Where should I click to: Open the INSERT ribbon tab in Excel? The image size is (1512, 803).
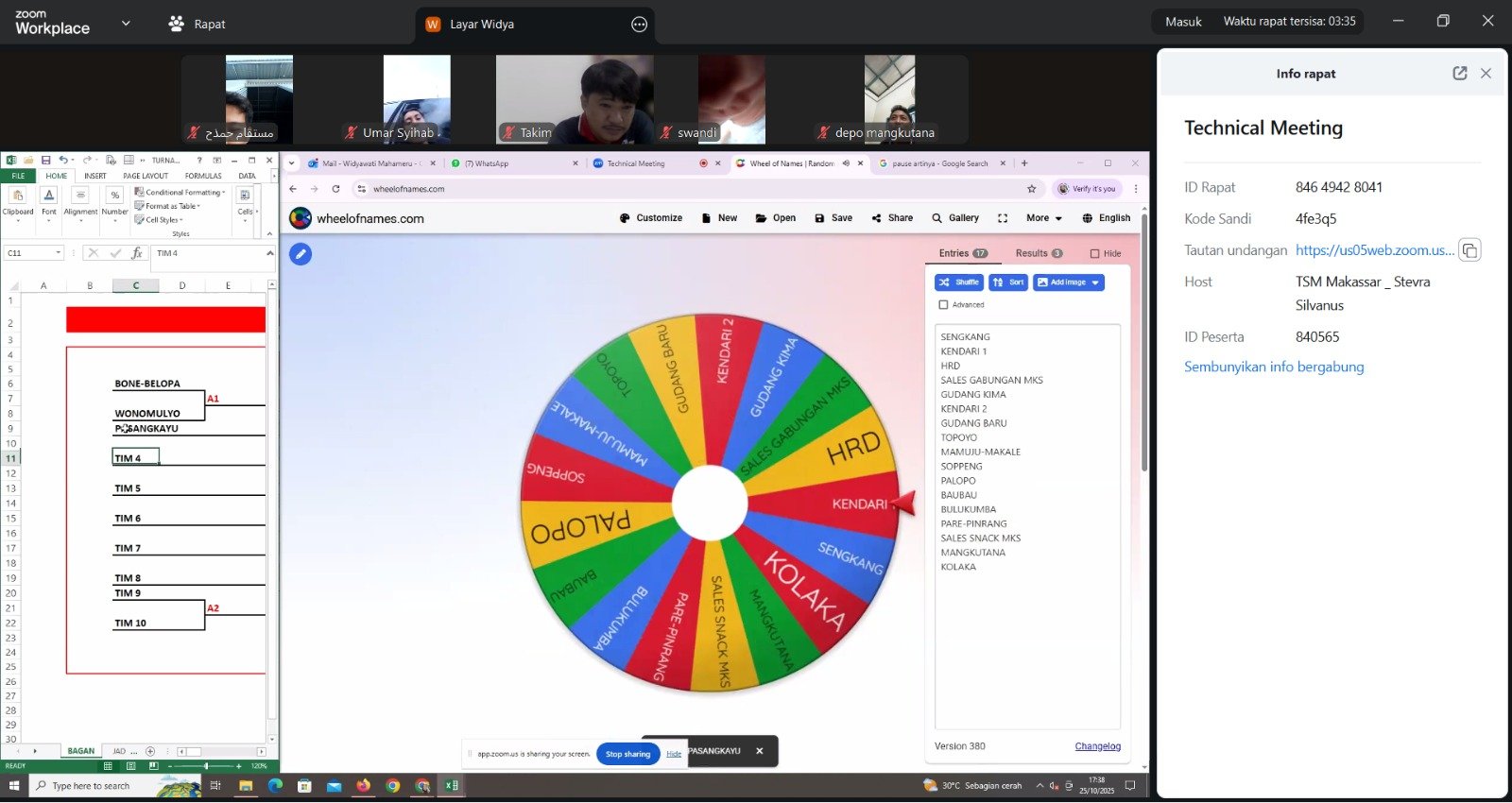pos(95,176)
